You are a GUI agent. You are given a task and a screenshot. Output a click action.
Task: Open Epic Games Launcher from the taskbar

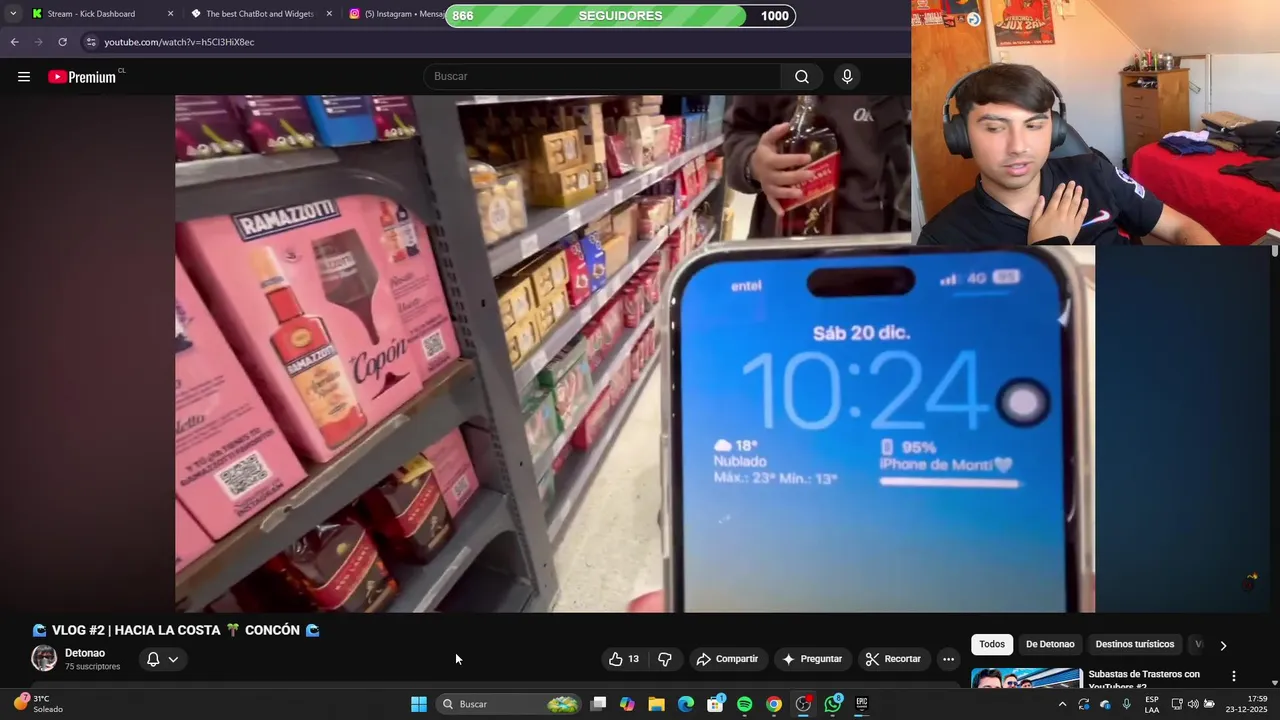(x=862, y=704)
